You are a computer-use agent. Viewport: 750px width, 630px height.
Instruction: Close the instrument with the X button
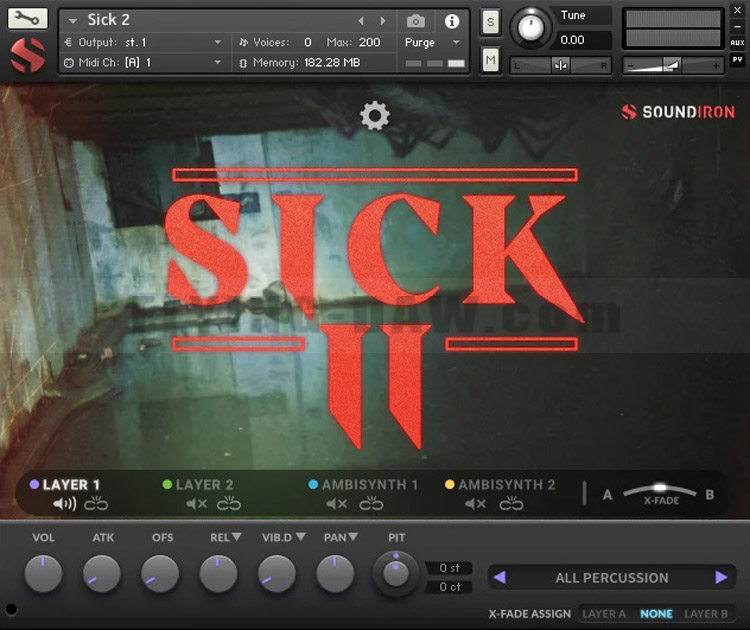click(737, 10)
